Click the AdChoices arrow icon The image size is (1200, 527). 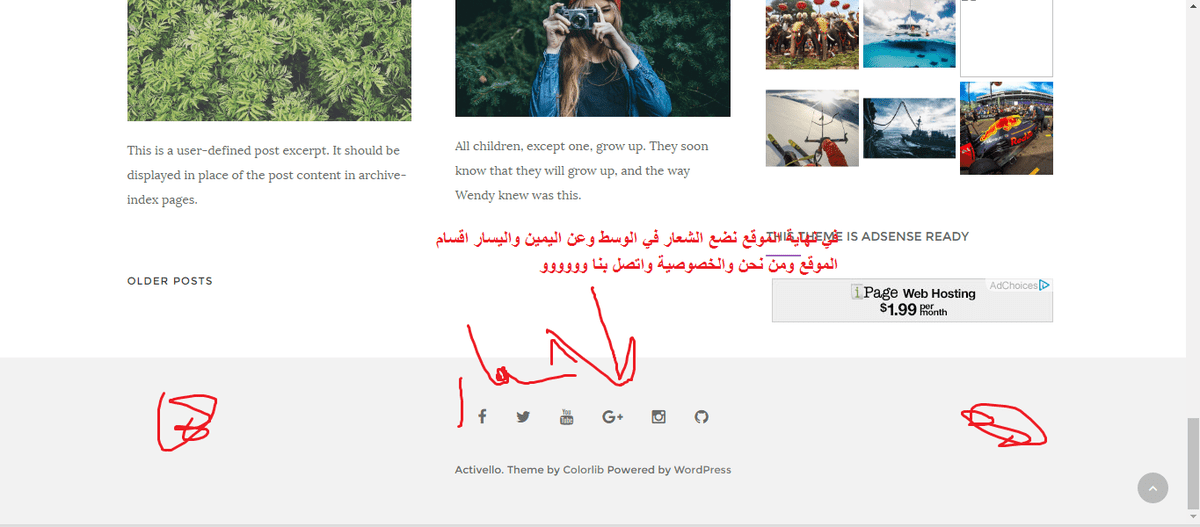point(1044,285)
